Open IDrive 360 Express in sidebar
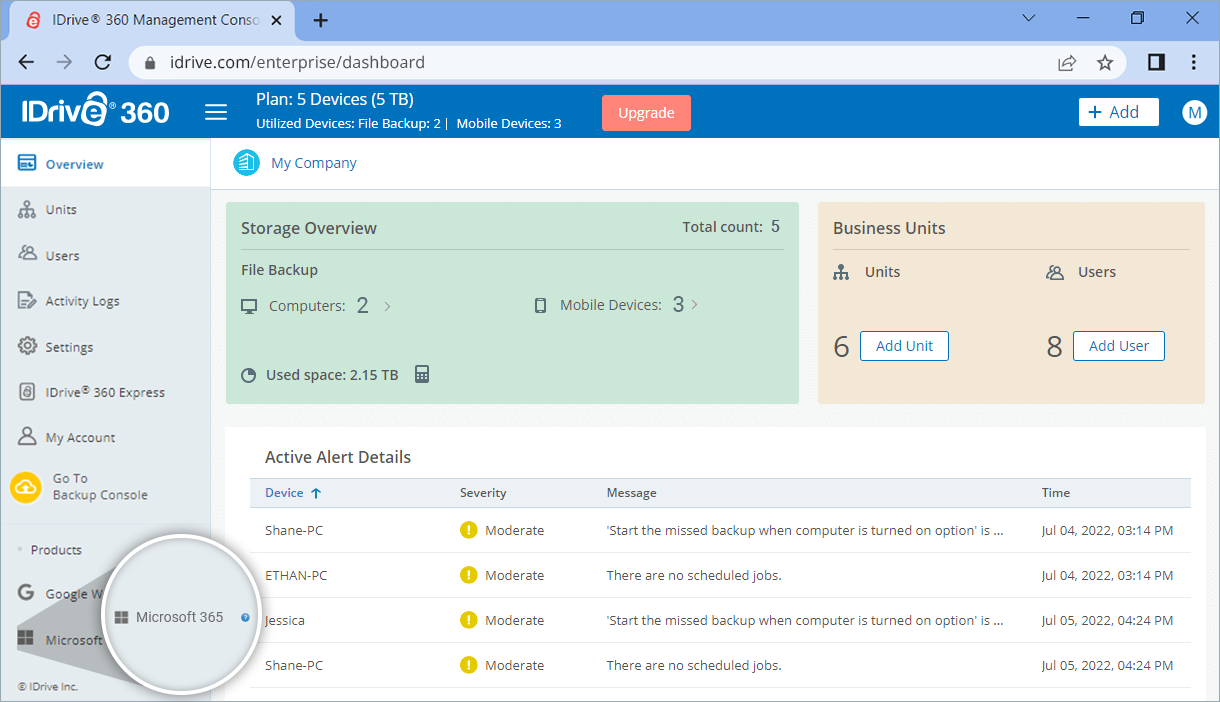The height and width of the screenshot is (702, 1220). pos(105,392)
